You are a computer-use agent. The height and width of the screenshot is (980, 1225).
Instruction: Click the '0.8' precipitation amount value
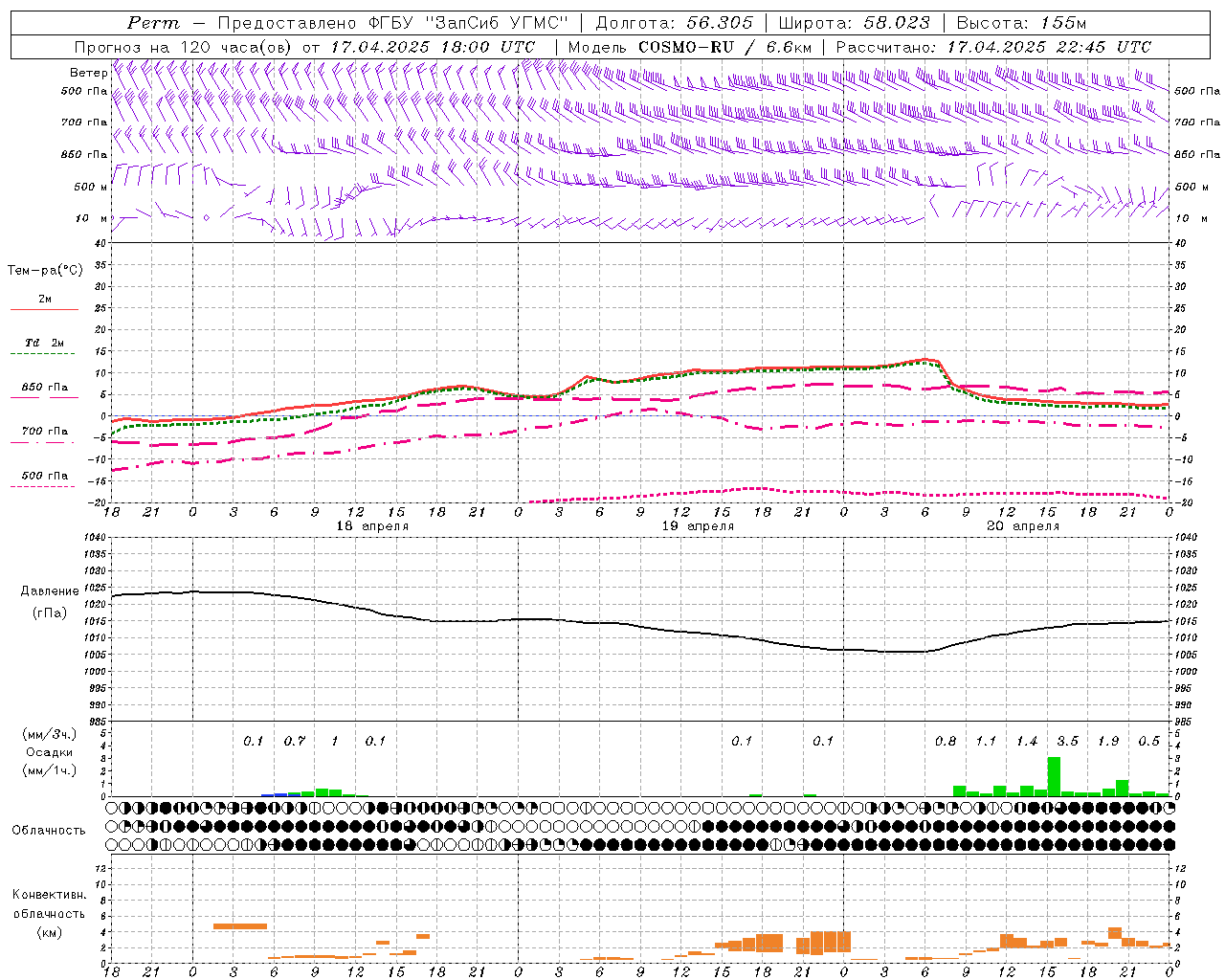[946, 742]
